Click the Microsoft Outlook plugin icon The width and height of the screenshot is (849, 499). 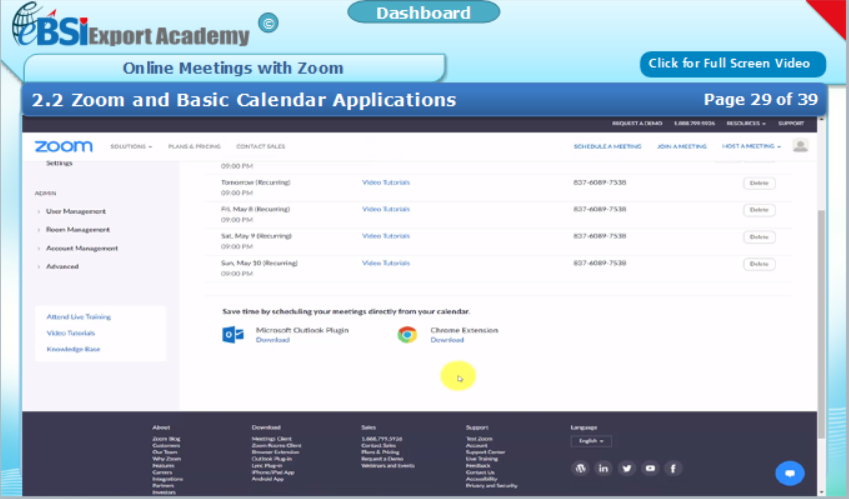pyautogui.click(x=233, y=334)
